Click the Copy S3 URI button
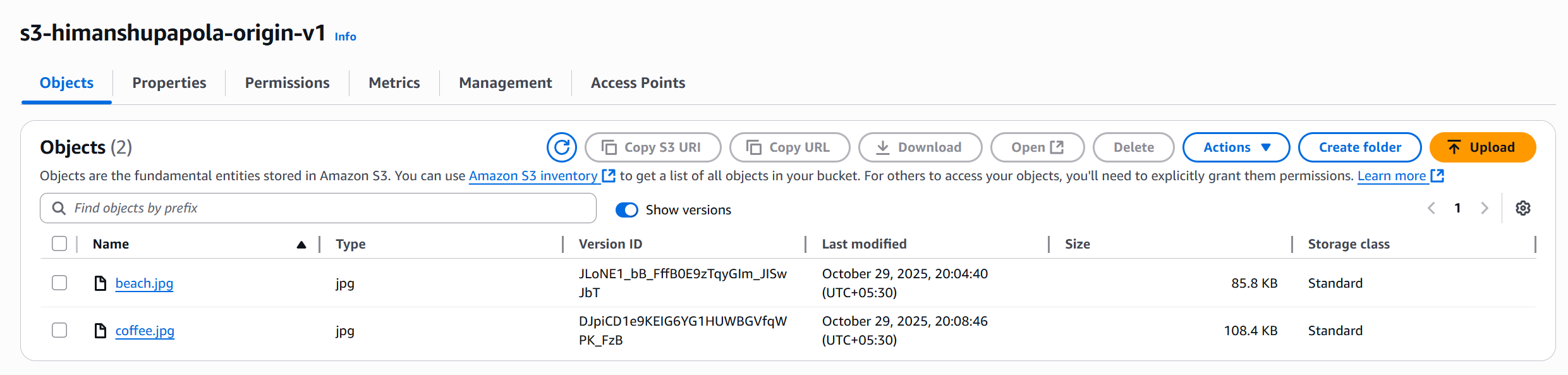Image resolution: width=1568 pixels, height=375 pixels. pyautogui.click(x=653, y=147)
